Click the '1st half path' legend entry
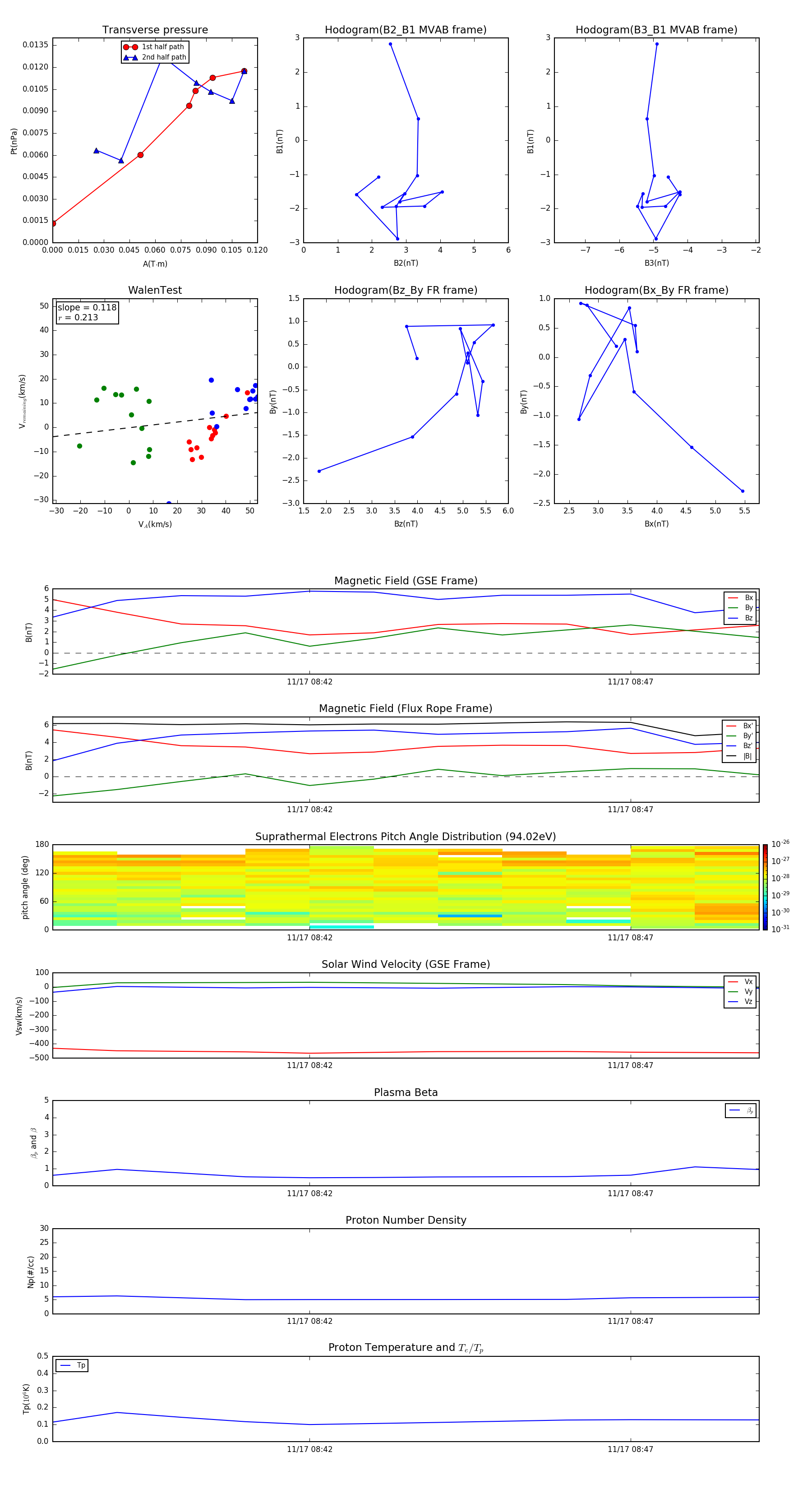812x1489 pixels. [154, 47]
